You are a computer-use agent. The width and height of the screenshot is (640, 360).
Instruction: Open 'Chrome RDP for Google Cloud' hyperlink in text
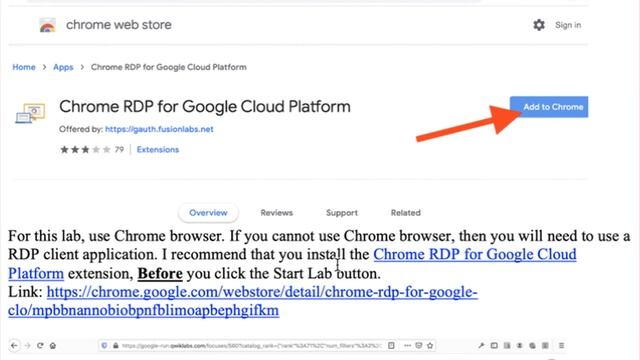pos(475,254)
